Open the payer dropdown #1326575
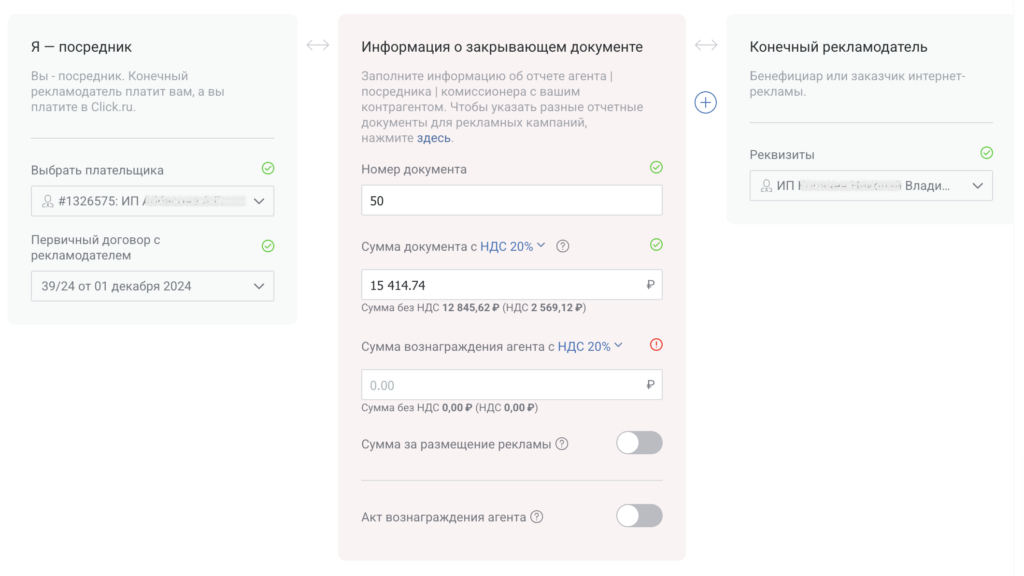Image resolution: width=1024 pixels, height=576 pixels. click(x=152, y=201)
